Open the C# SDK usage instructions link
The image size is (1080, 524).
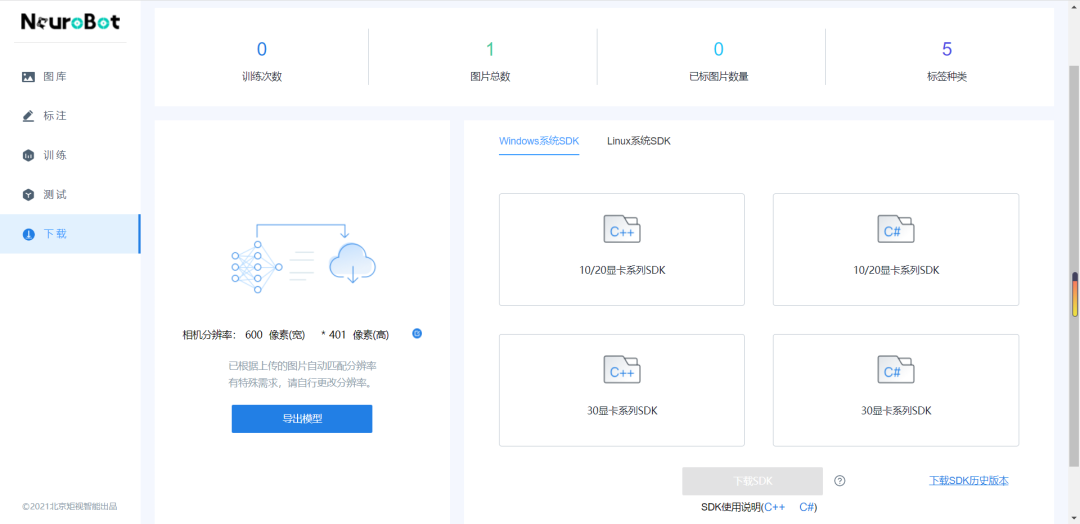[806, 507]
